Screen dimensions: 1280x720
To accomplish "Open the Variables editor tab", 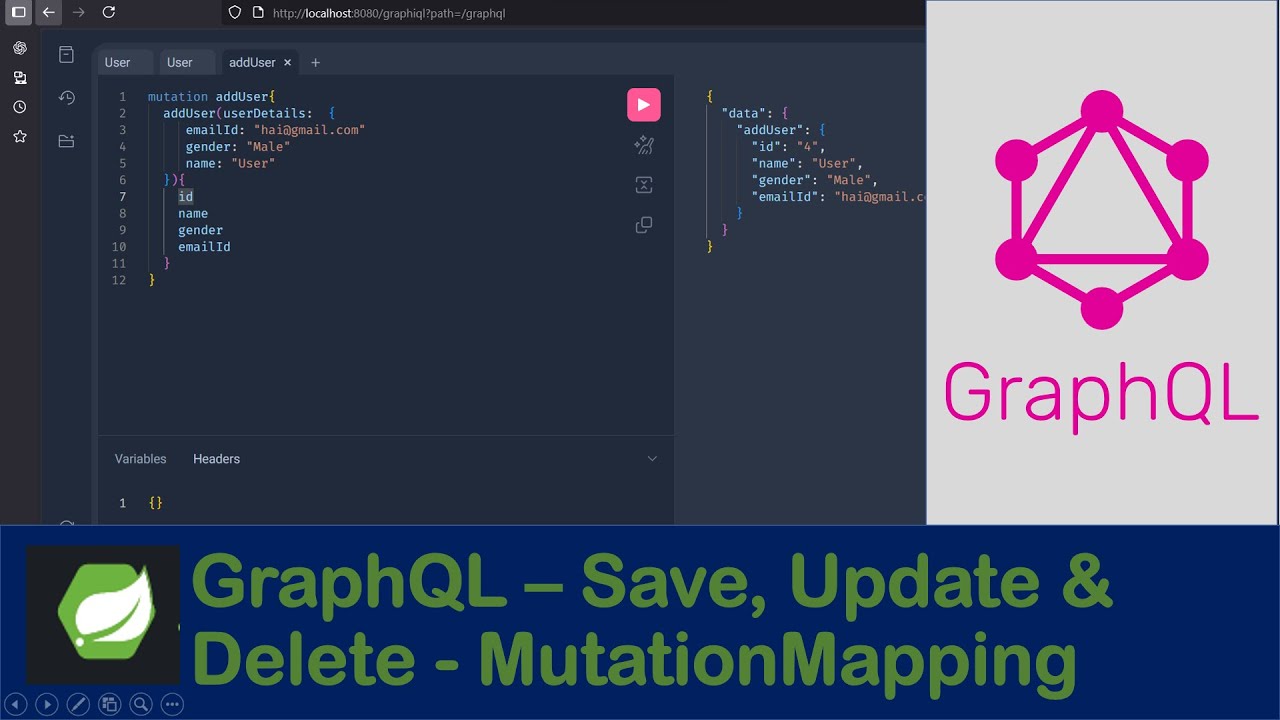I will (141, 459).
